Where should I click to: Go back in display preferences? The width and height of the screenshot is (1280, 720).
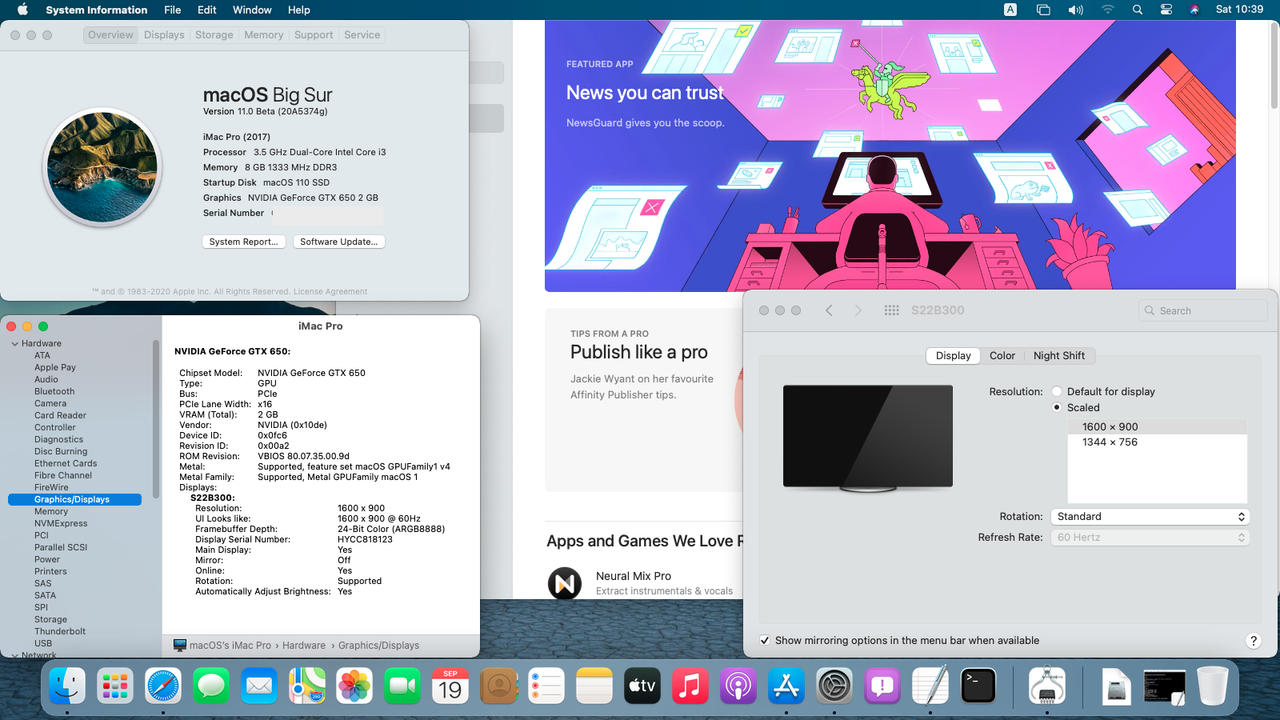[x=829, y=311]
